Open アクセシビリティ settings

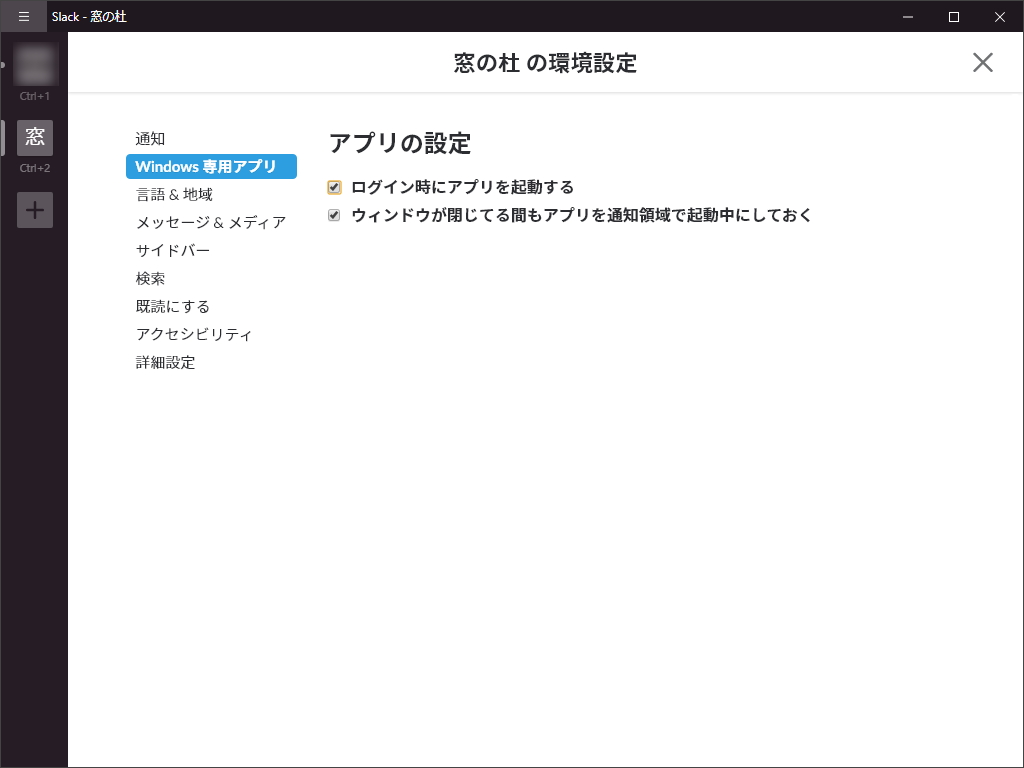coord(196,334)
